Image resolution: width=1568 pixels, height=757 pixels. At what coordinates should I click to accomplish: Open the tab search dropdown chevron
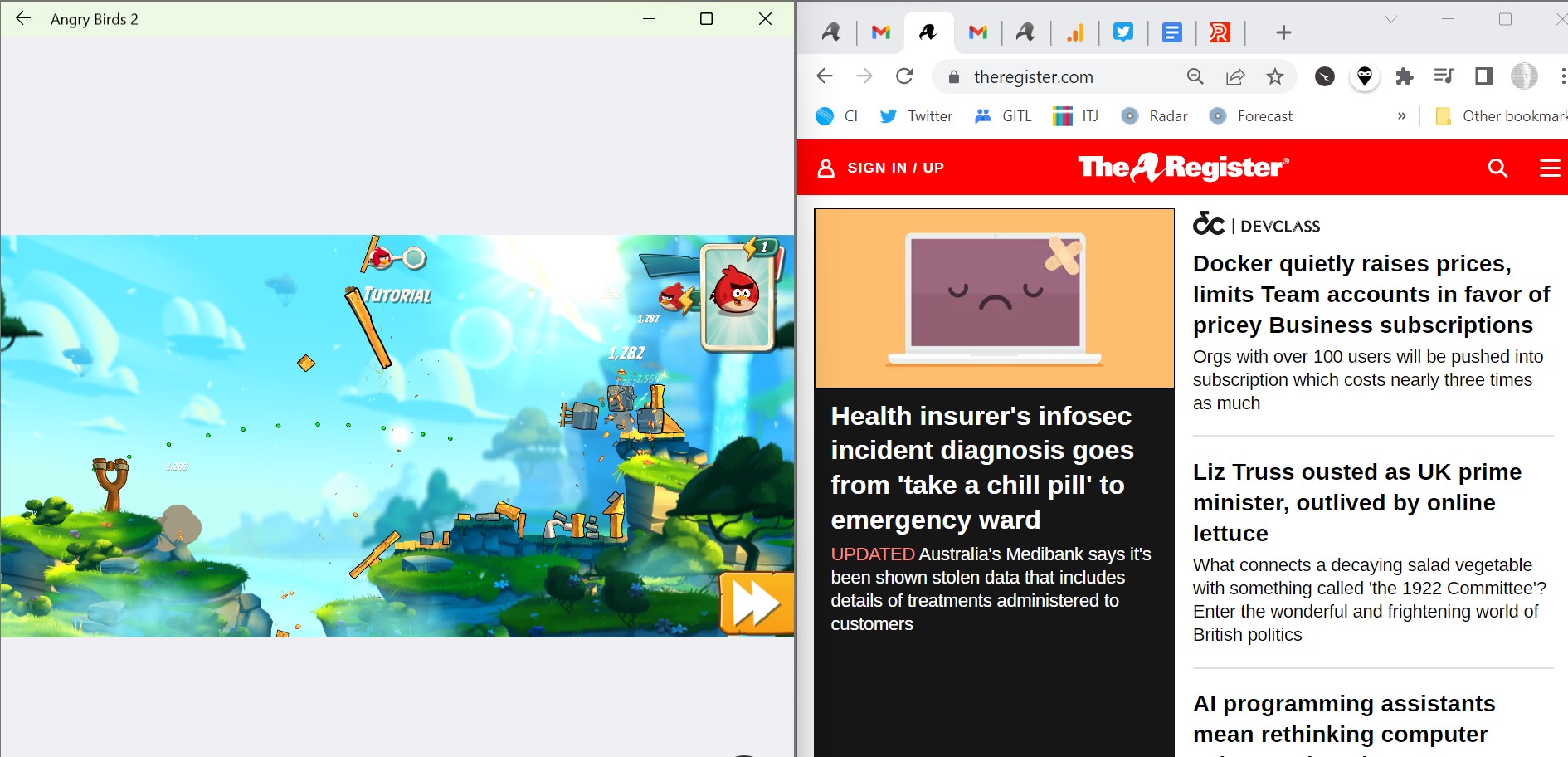click(1391, 19)
